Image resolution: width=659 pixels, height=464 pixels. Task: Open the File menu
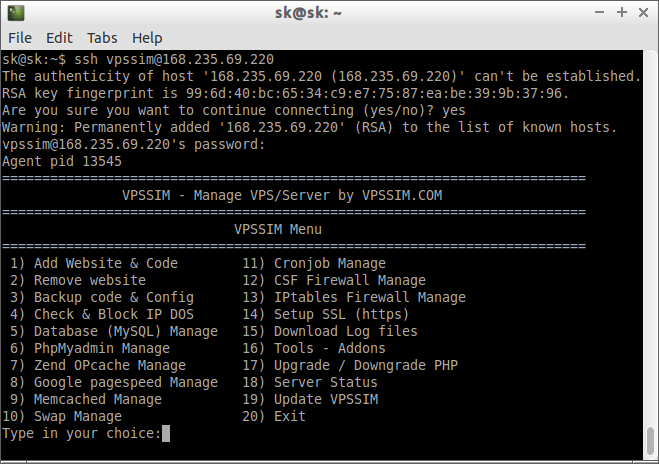pos(20,38)
